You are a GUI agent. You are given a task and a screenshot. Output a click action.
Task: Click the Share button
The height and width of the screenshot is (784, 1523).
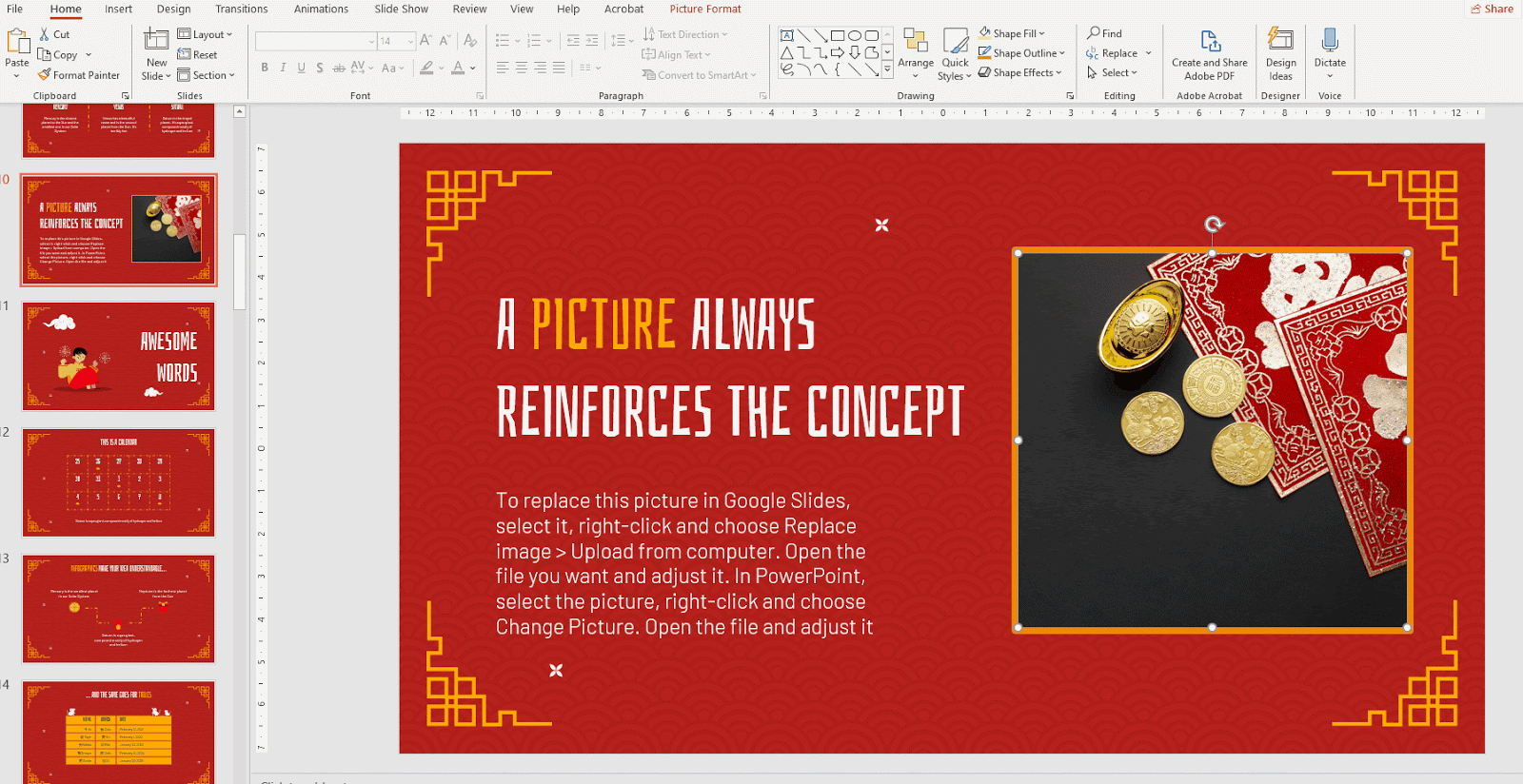click(1492, 9)
